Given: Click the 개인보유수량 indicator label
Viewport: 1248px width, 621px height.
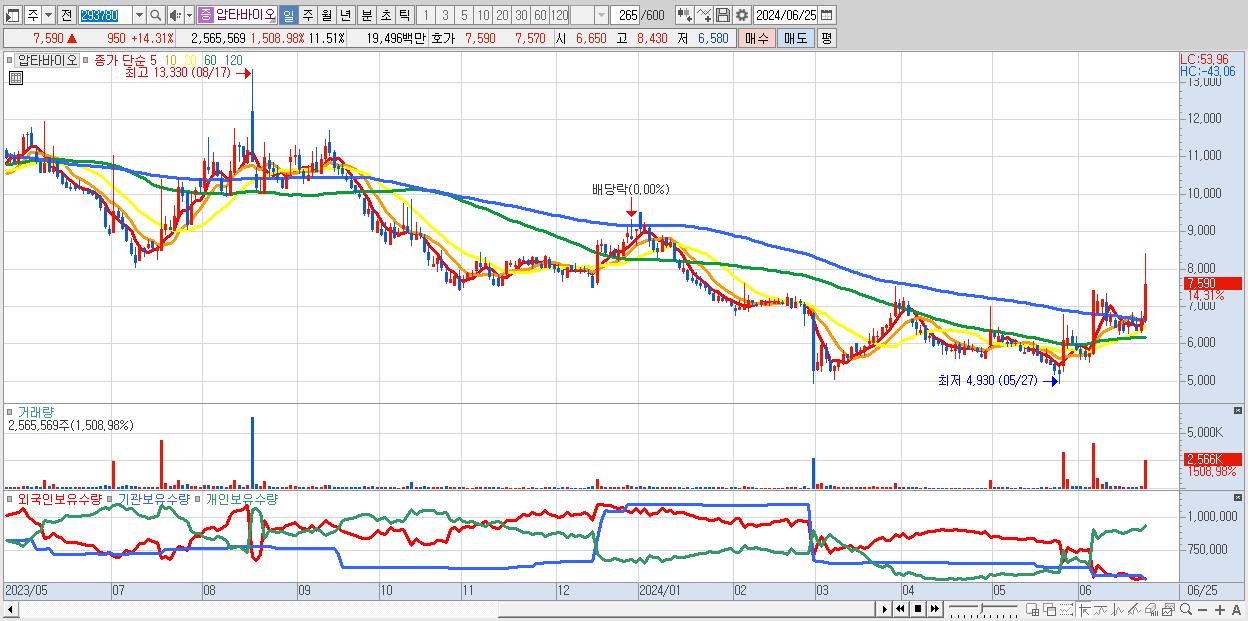Looking at the screenshot, I should (x=241, y=498).
